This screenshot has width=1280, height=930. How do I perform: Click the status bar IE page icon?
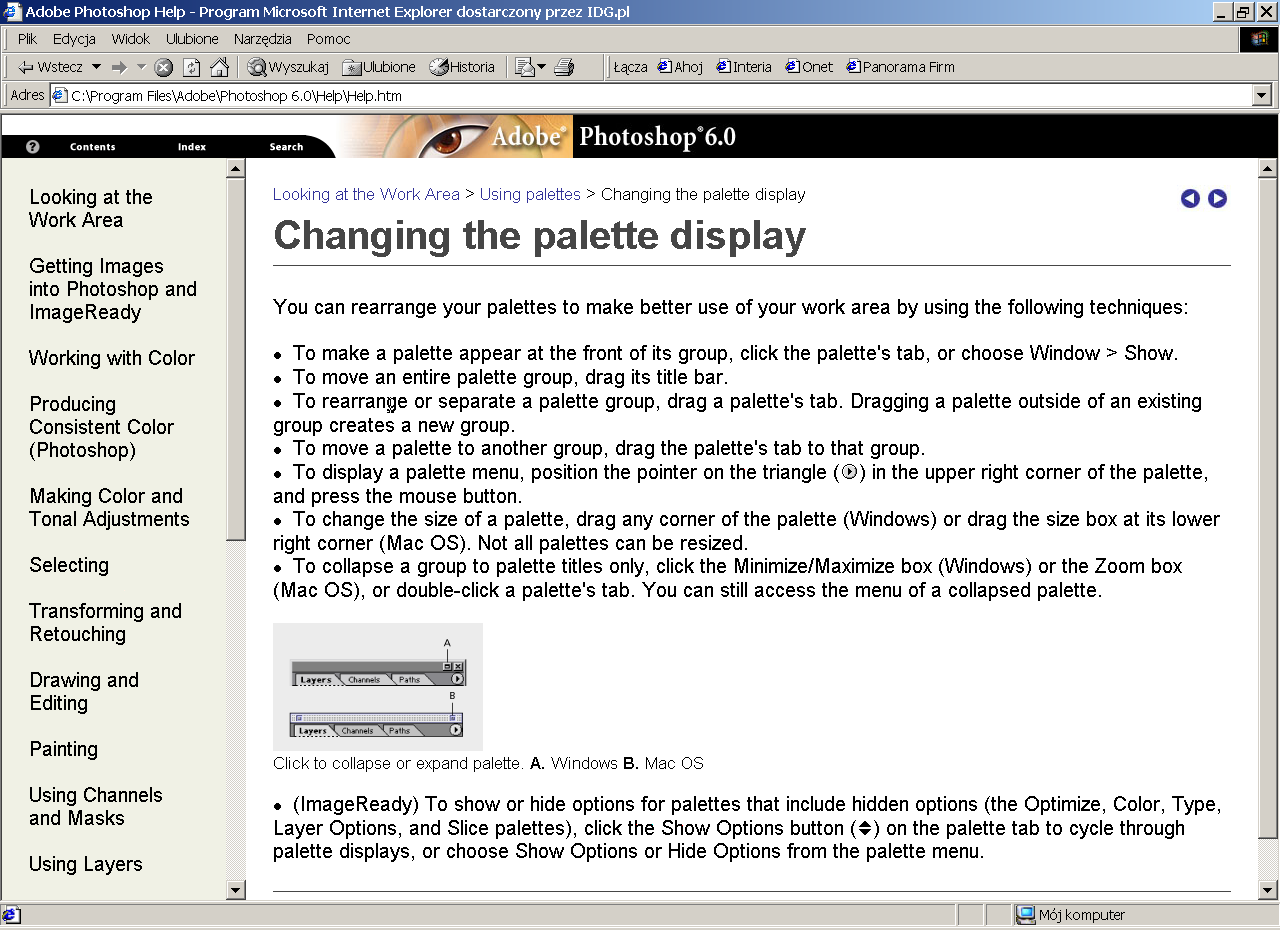point(10,915)
